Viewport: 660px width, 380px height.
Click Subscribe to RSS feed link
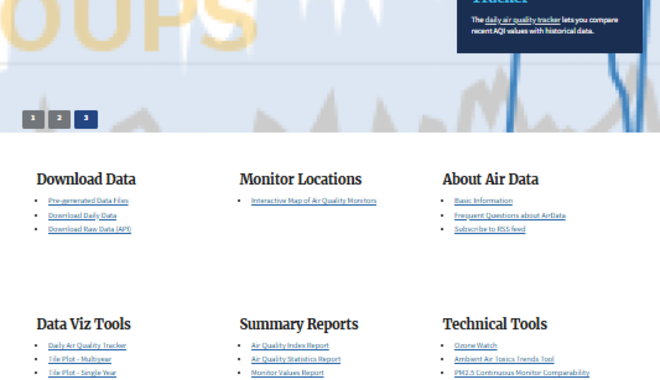[x=490, y=229]
